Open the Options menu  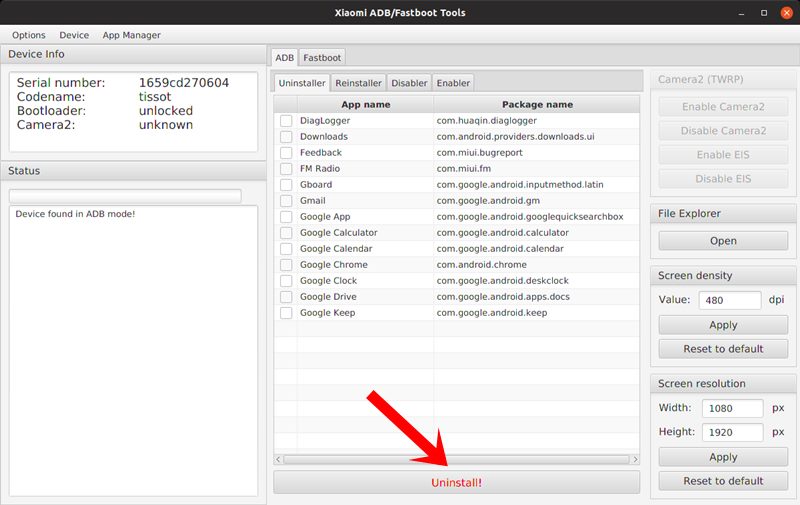29,35
